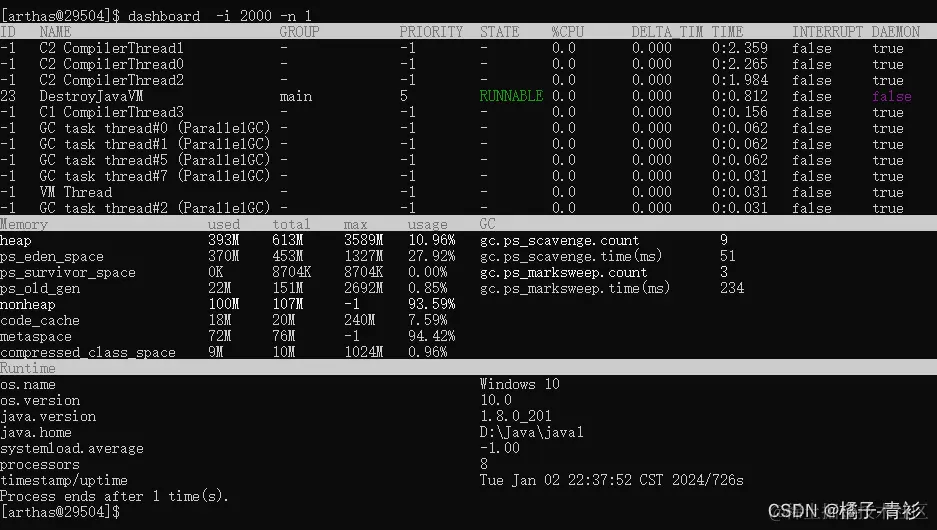
Task: Click the purple 'false' daemon value
Action: [x=892, y=96]
